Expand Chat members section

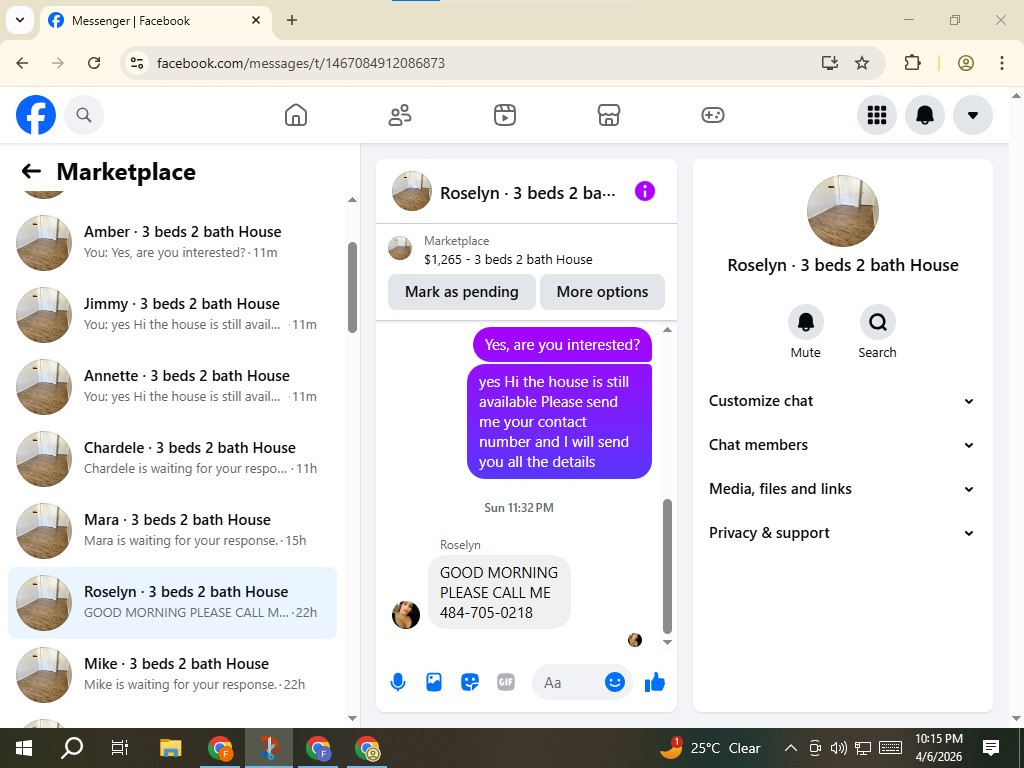click(842, 445)
